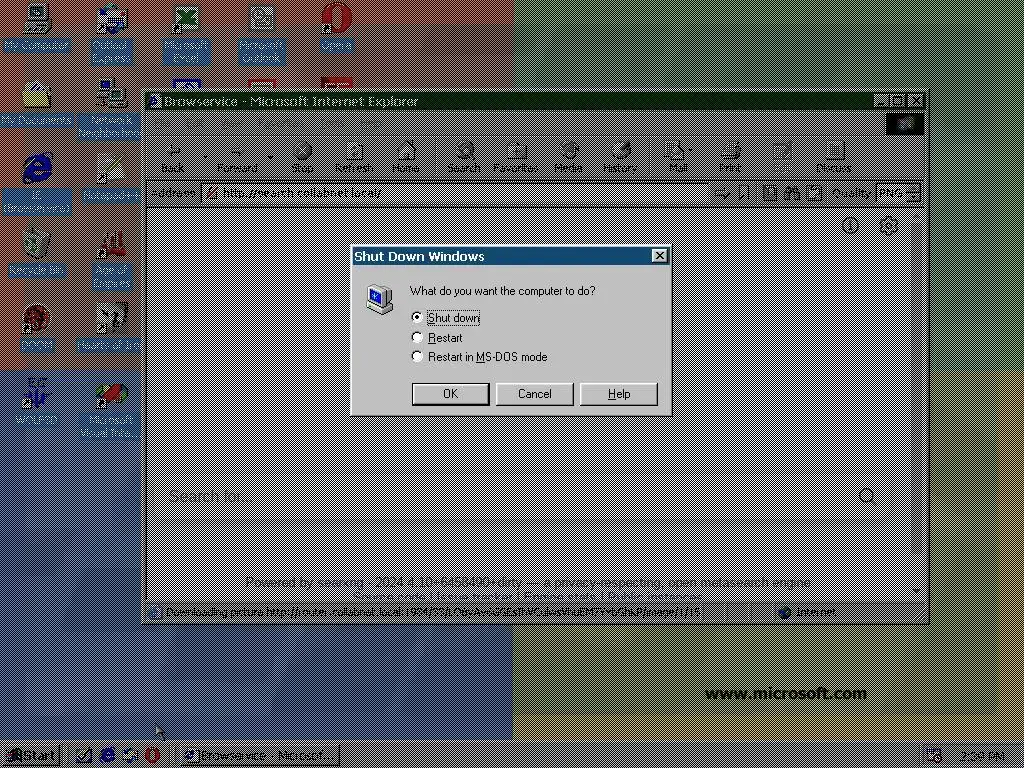Click in the Address bar URL field
Screen dimensions: 1024x768
click(455, 193)
